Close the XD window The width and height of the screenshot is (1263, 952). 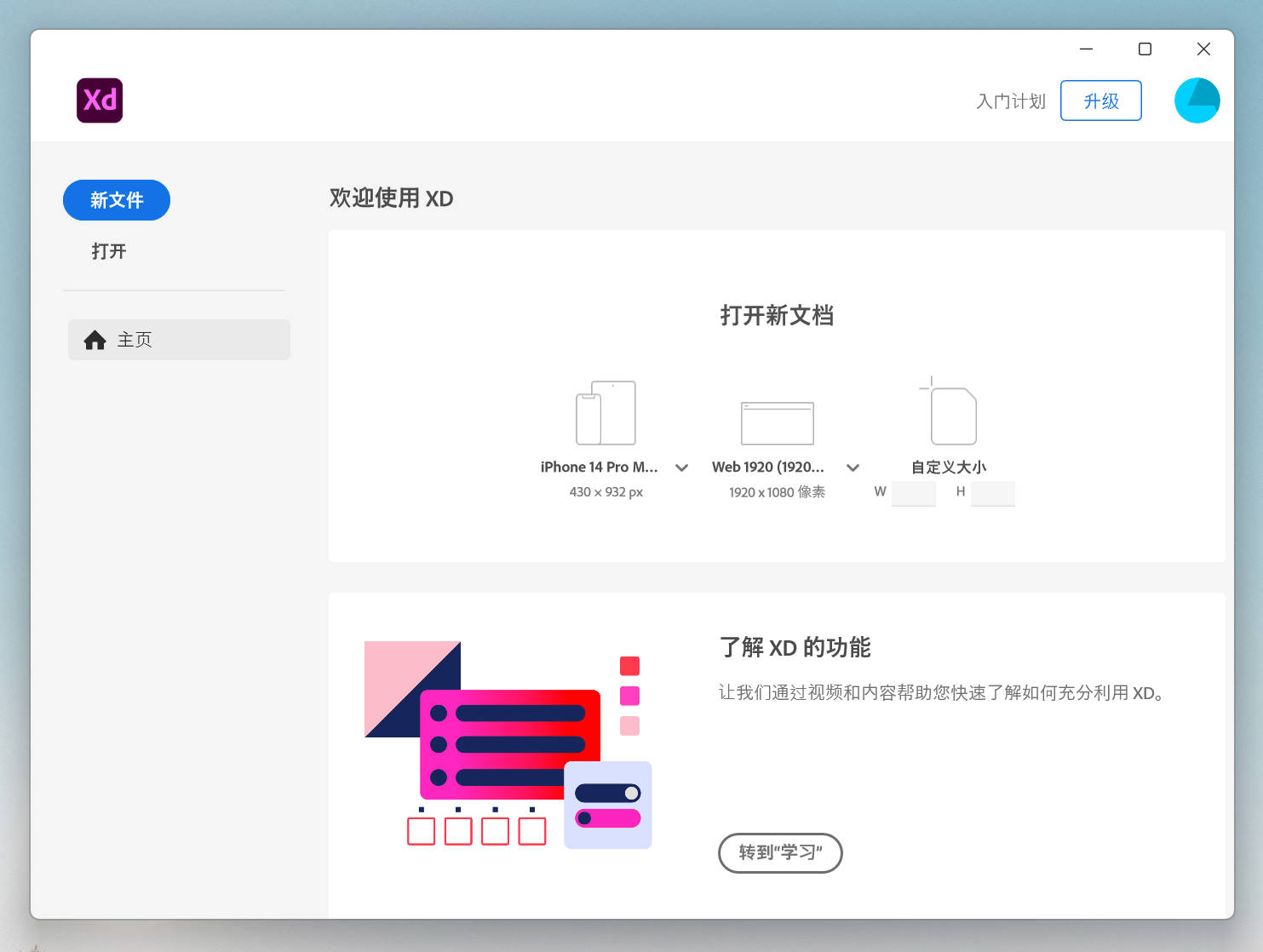coord(1203,49)
